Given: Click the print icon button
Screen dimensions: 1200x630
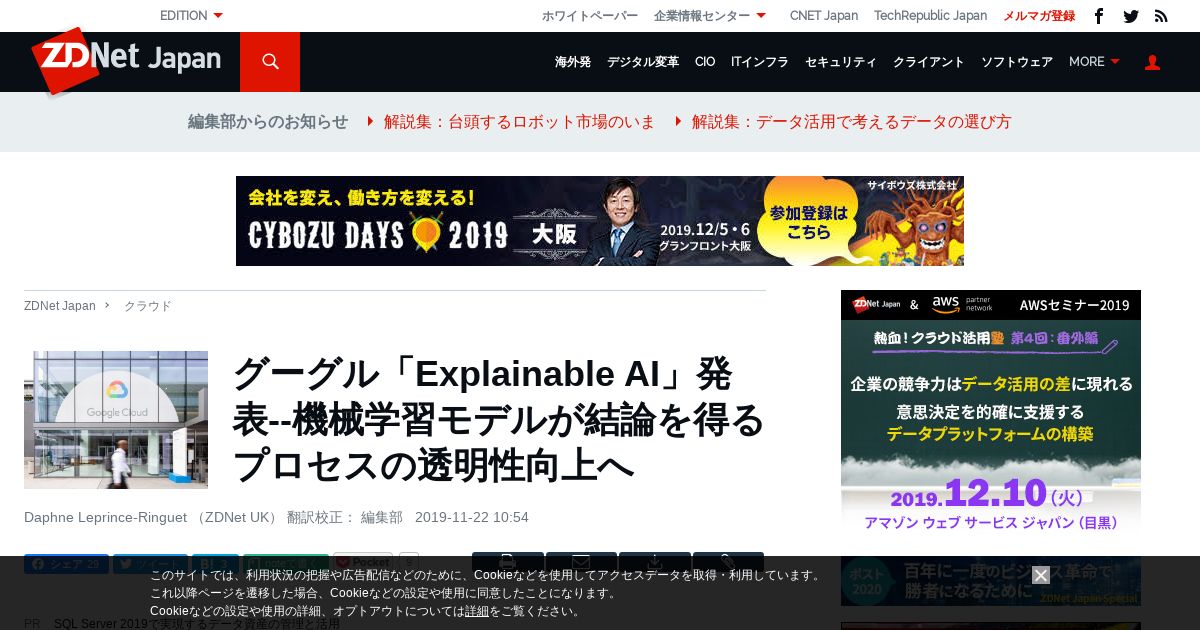Looking at the screenshot, I should click(x=508, y=562).
